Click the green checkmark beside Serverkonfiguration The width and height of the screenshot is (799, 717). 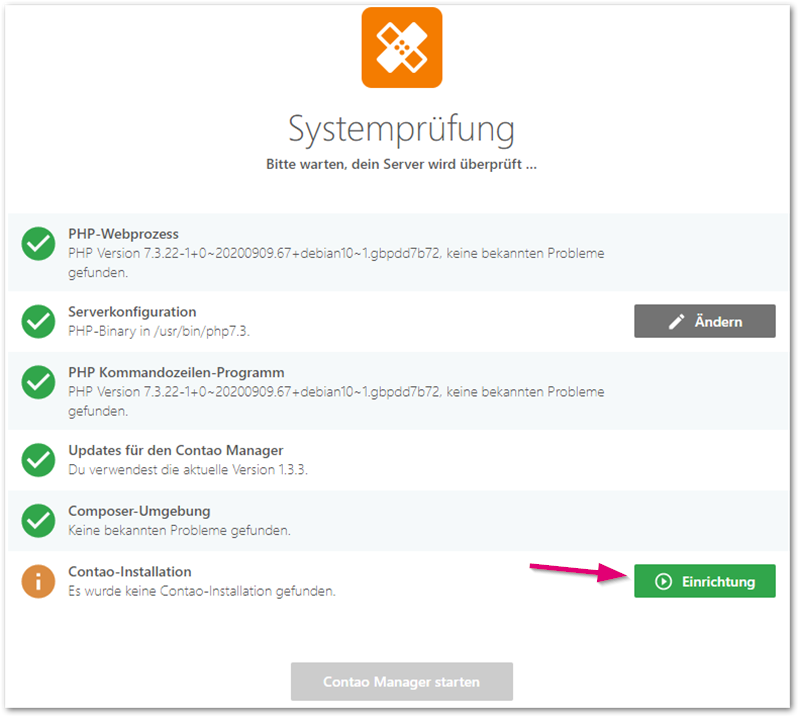coord(39,321)
